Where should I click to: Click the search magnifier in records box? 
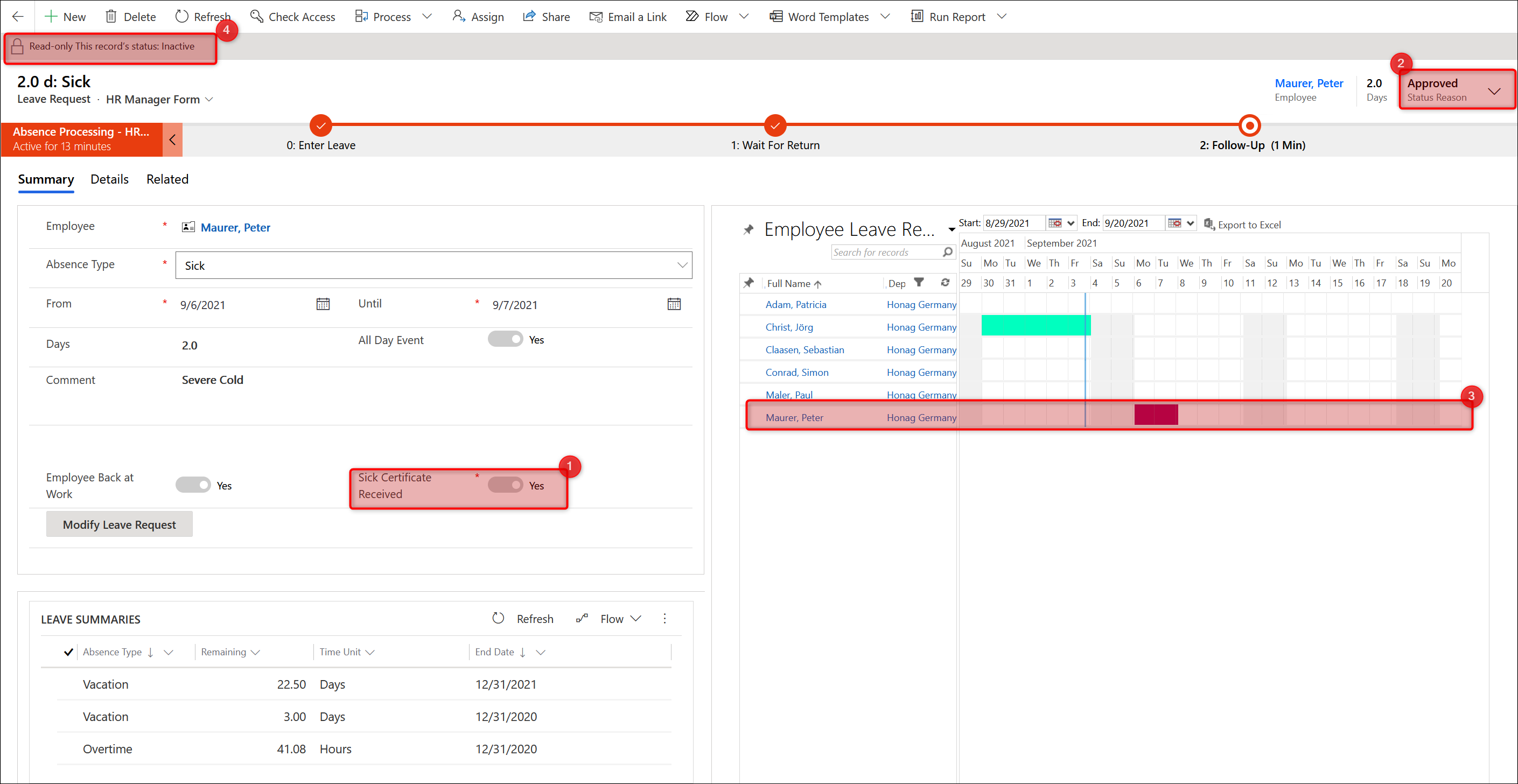coord(947,253)
